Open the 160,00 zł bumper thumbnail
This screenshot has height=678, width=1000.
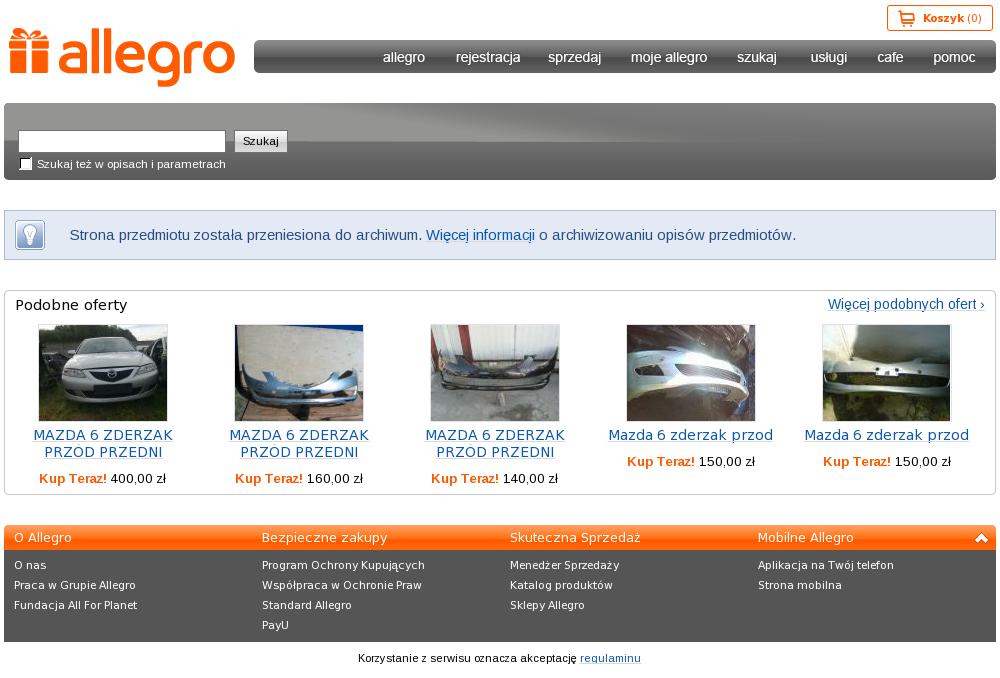[x=299, y=372]
